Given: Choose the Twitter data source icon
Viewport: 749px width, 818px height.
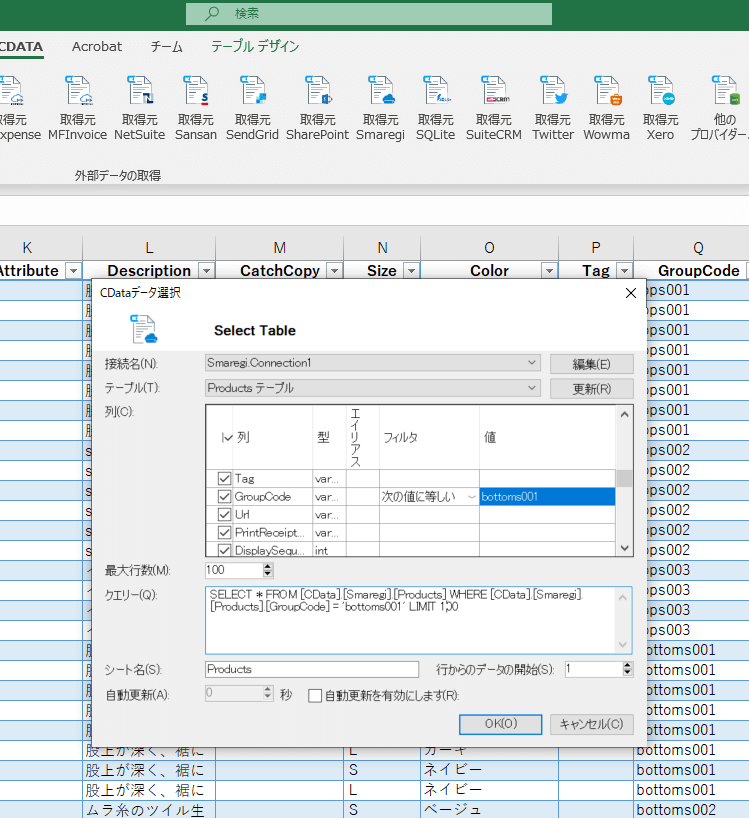Looking at the screenshot, I should pyautogui.click(x=552, y=93).
